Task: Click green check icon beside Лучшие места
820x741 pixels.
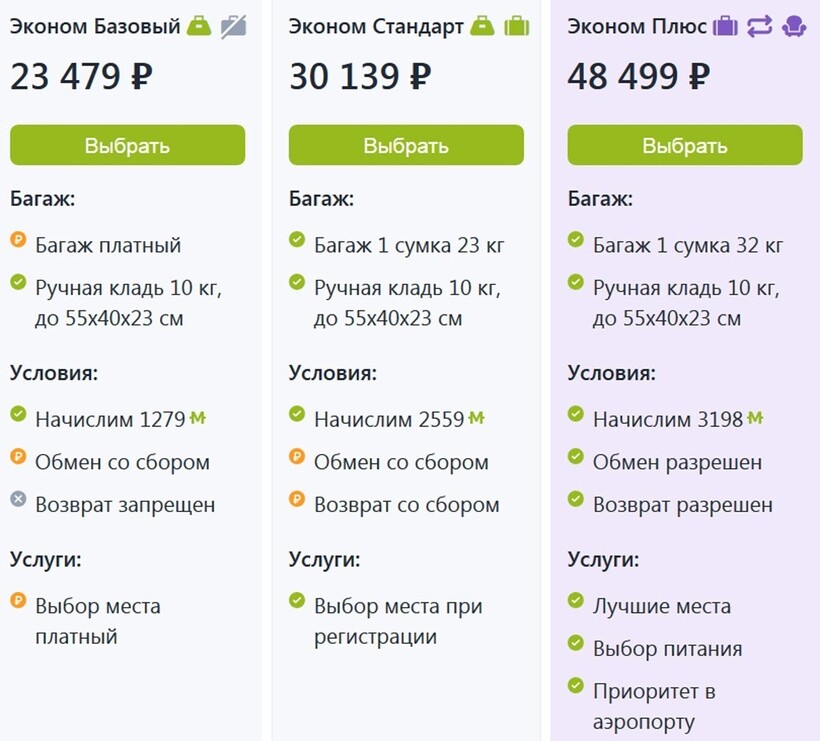Action: point(575,601)
